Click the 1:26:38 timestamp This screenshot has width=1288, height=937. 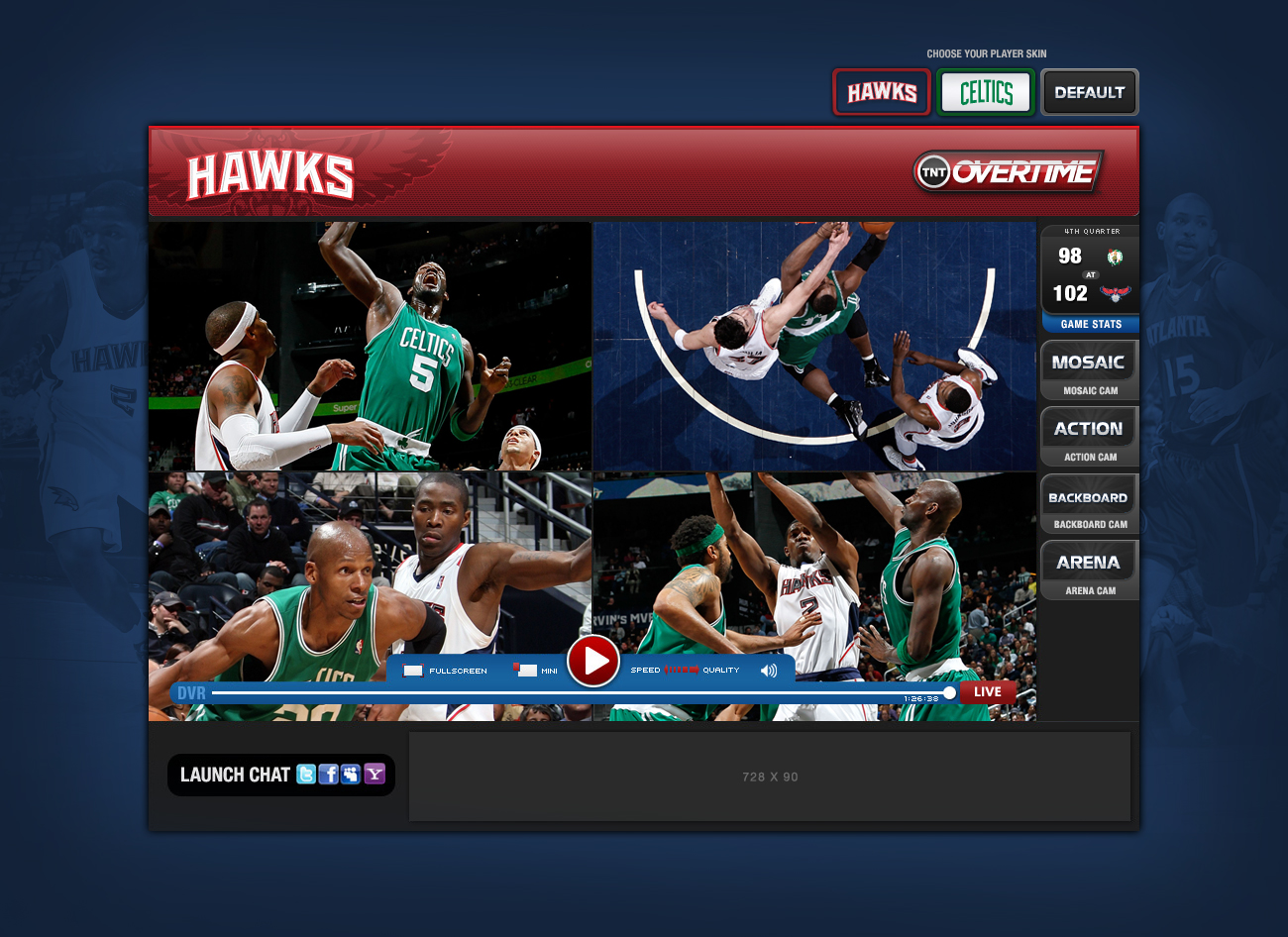[921, 698]
